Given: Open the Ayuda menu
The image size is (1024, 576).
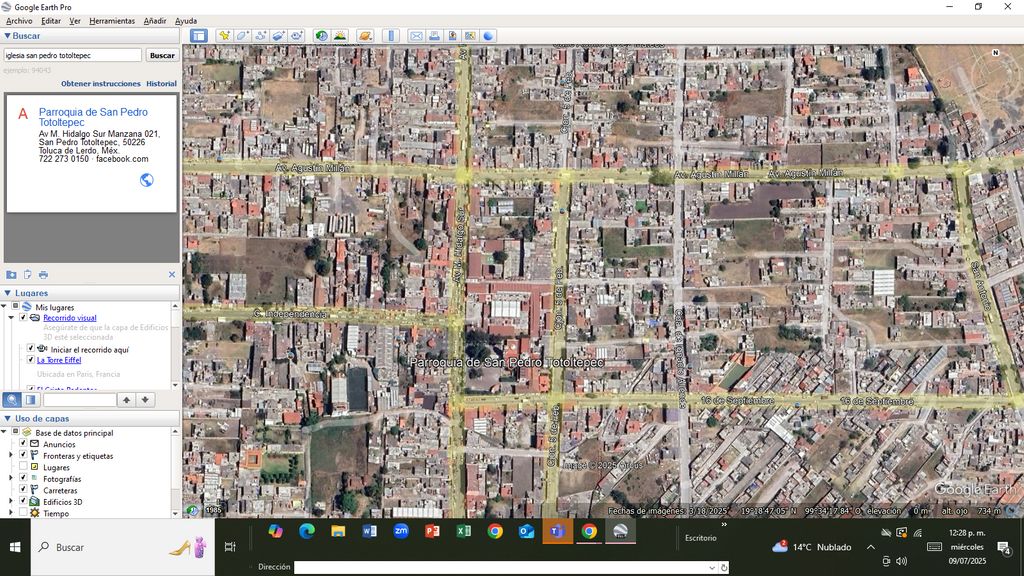Looking at the screenshot, I should point(185,21).
